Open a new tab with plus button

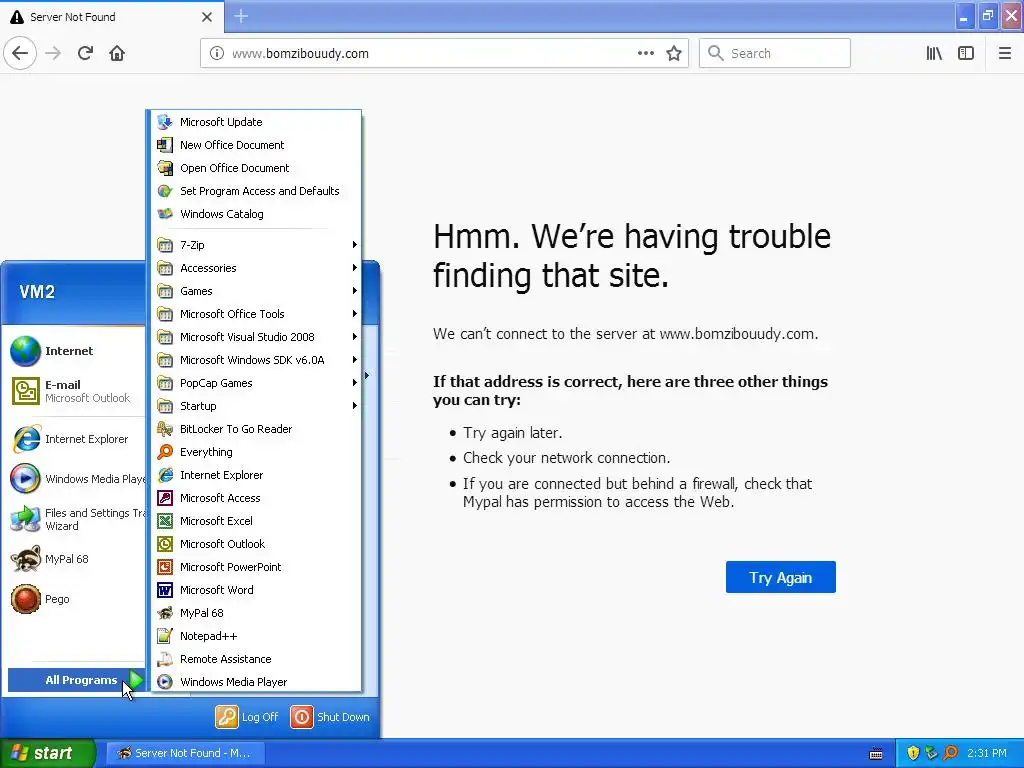241,16
